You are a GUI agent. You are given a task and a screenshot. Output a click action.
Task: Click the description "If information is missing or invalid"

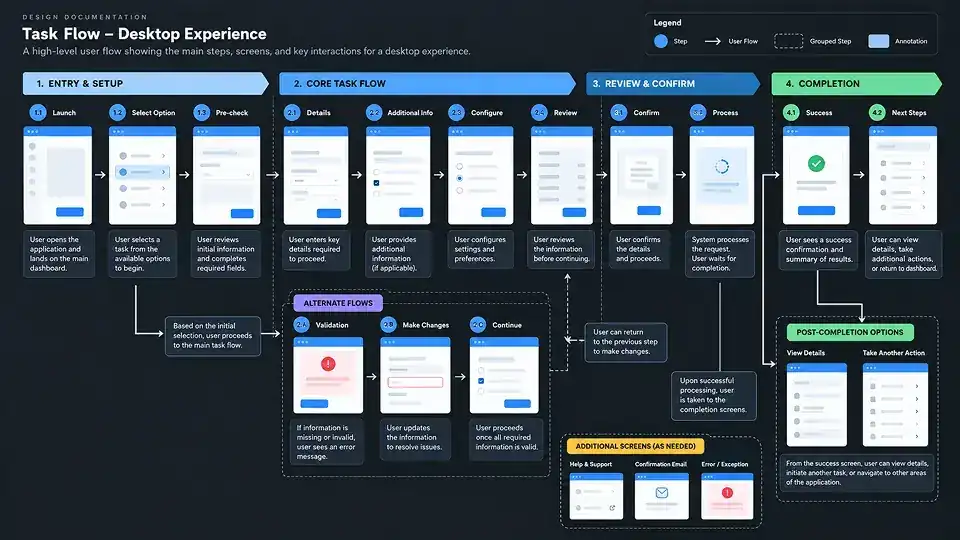pos(327,442)
